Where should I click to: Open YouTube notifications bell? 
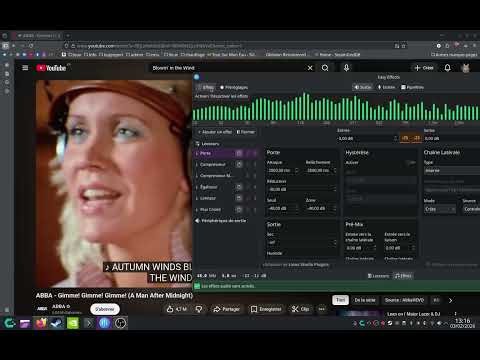click(448, 68)
